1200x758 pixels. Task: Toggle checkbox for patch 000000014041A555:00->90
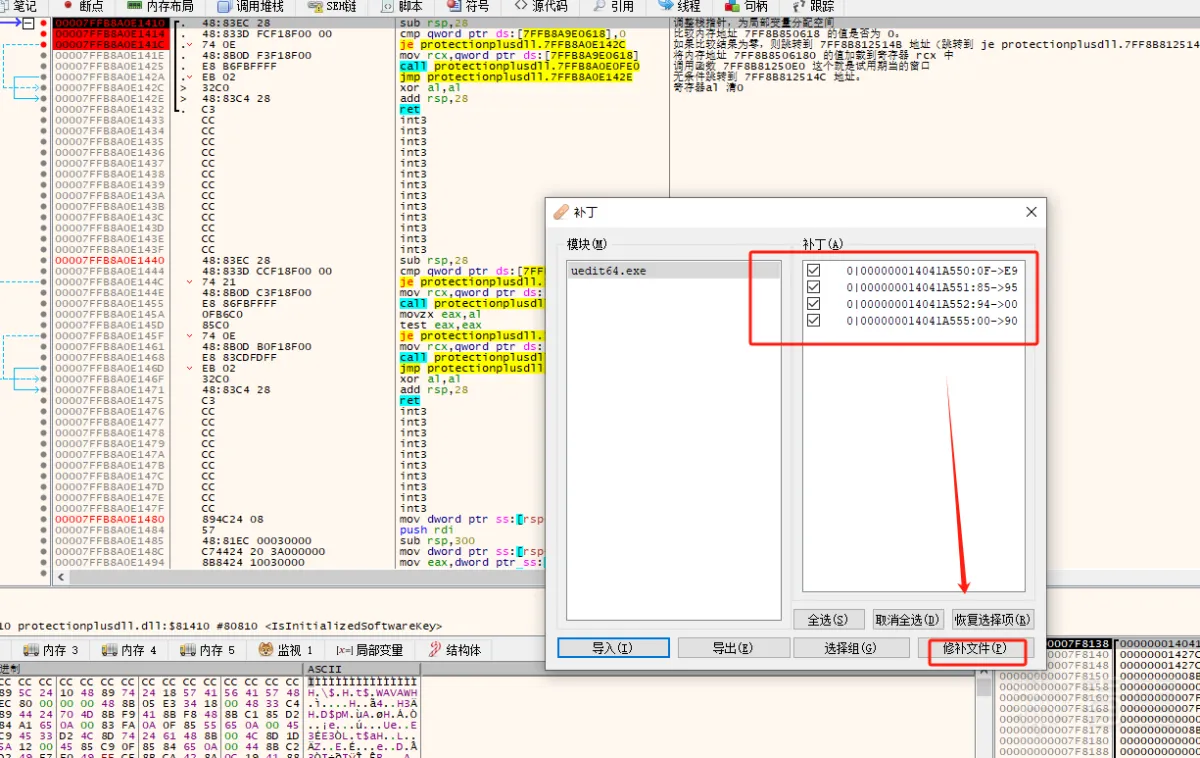point(813,321)
